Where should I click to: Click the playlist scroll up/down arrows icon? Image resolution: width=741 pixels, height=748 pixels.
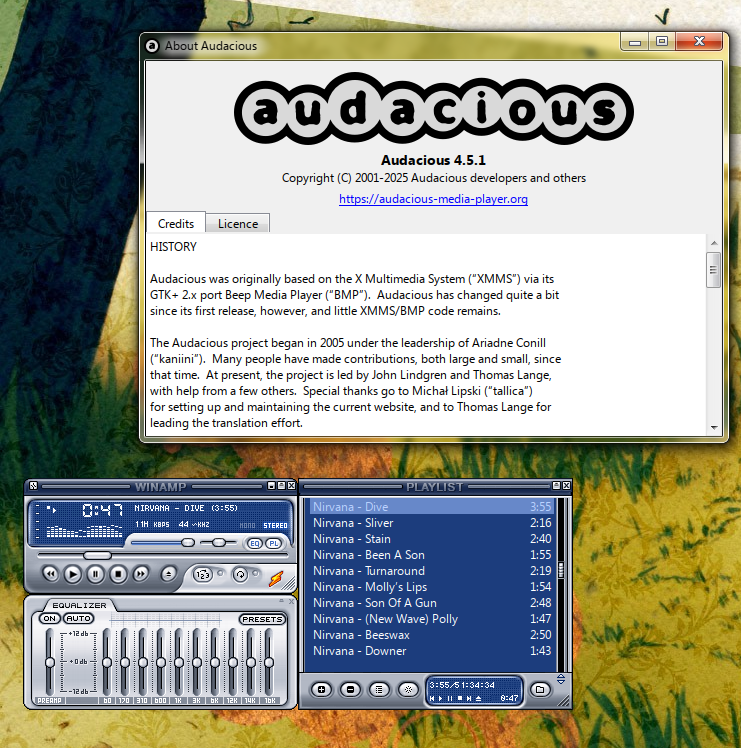pyautogui.click(x=561, y=679)
